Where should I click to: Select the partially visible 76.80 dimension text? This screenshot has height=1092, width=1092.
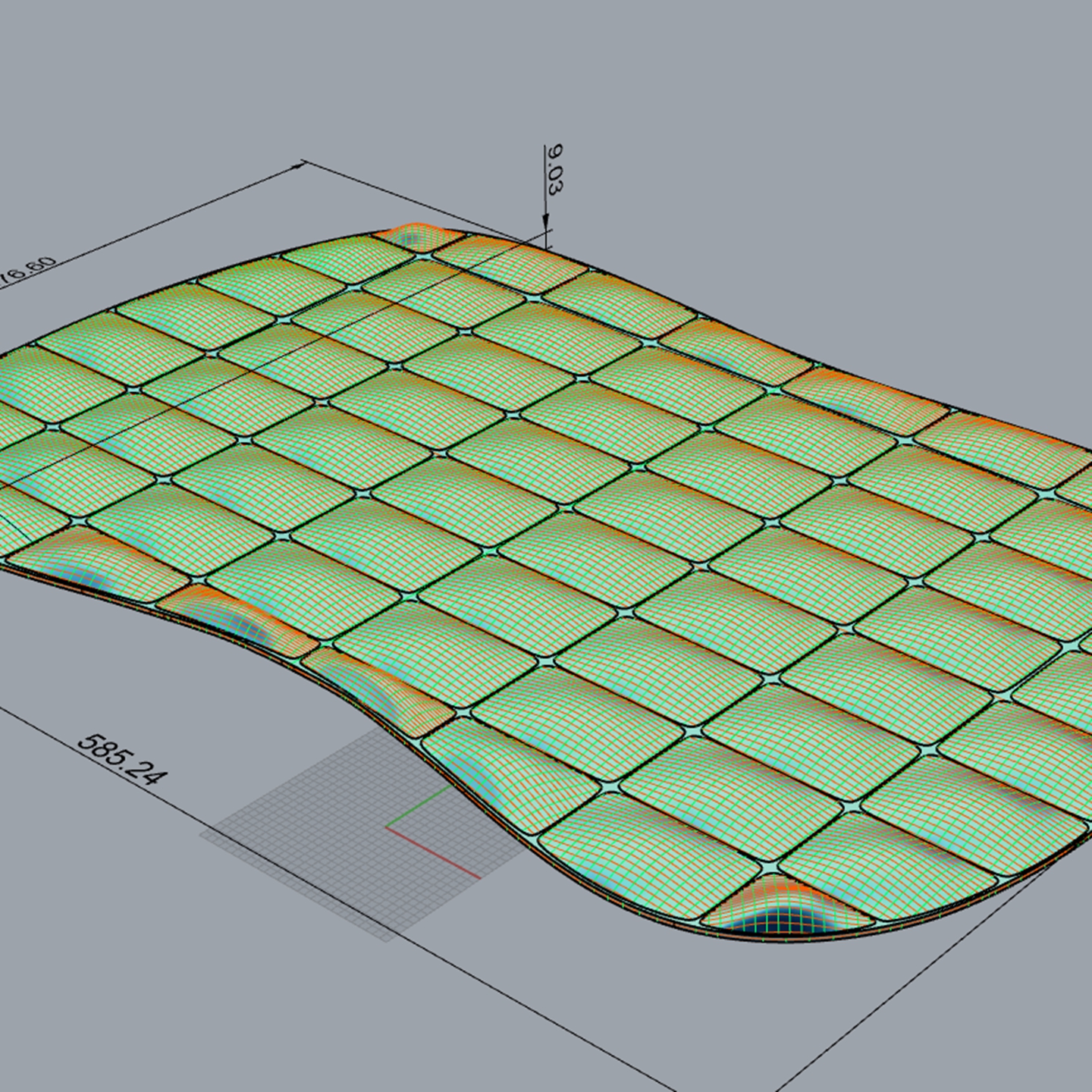(x=28, y=272)
